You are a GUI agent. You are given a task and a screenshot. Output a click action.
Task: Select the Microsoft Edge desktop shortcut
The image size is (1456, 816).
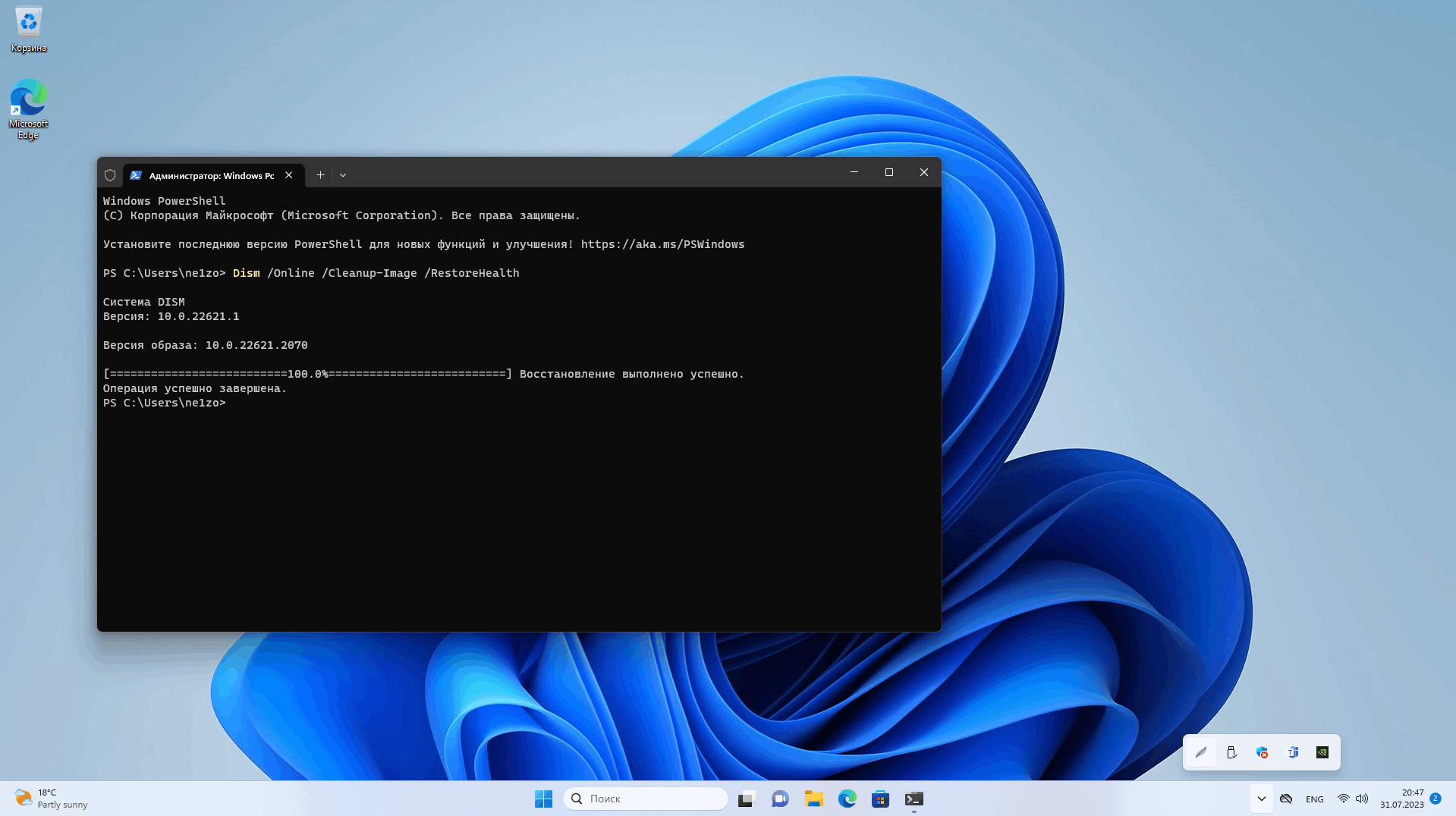tap(29, 109)
